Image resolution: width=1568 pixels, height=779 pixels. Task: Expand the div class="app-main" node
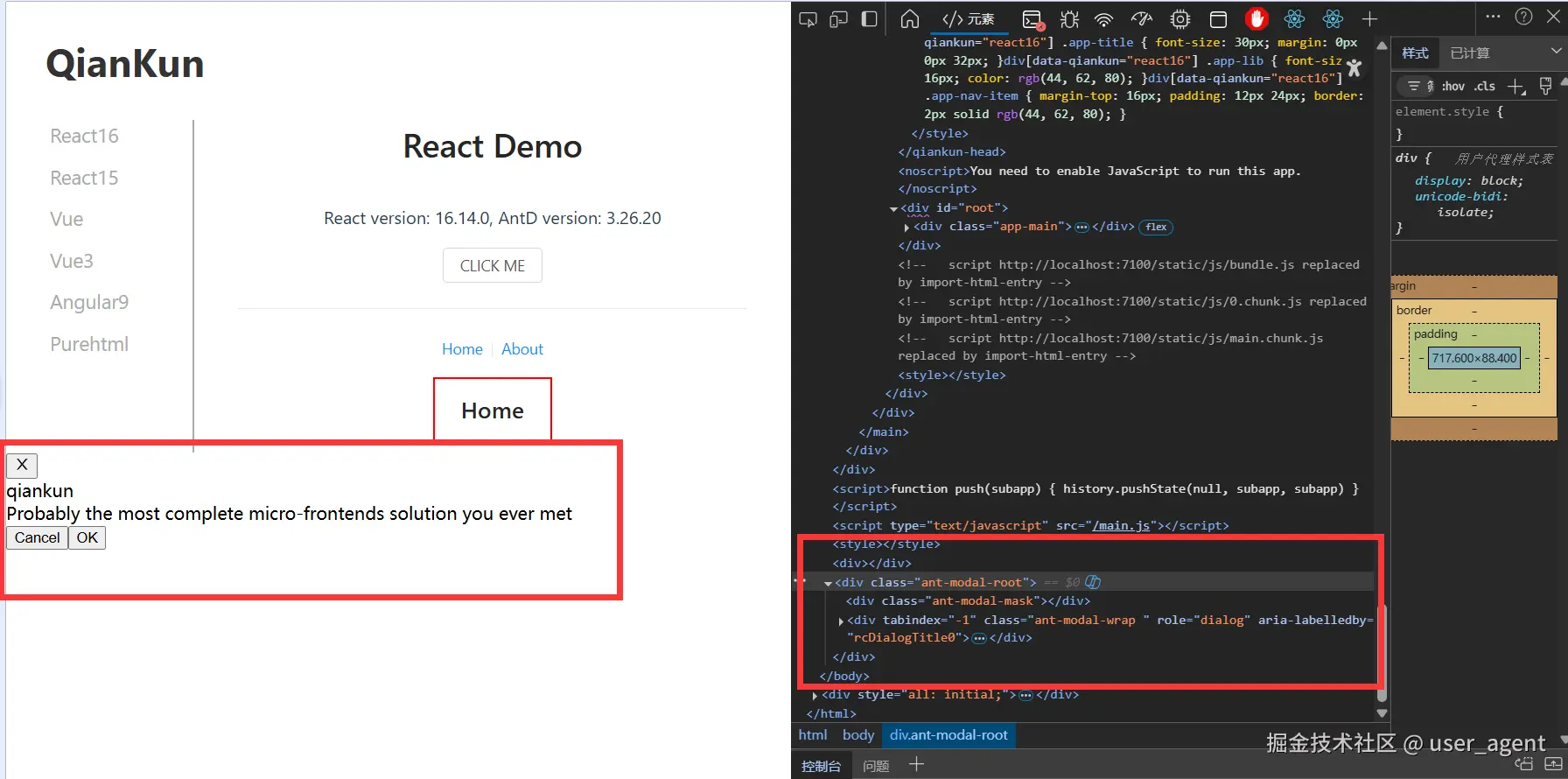pyautogui.click(x=906, y=228)
